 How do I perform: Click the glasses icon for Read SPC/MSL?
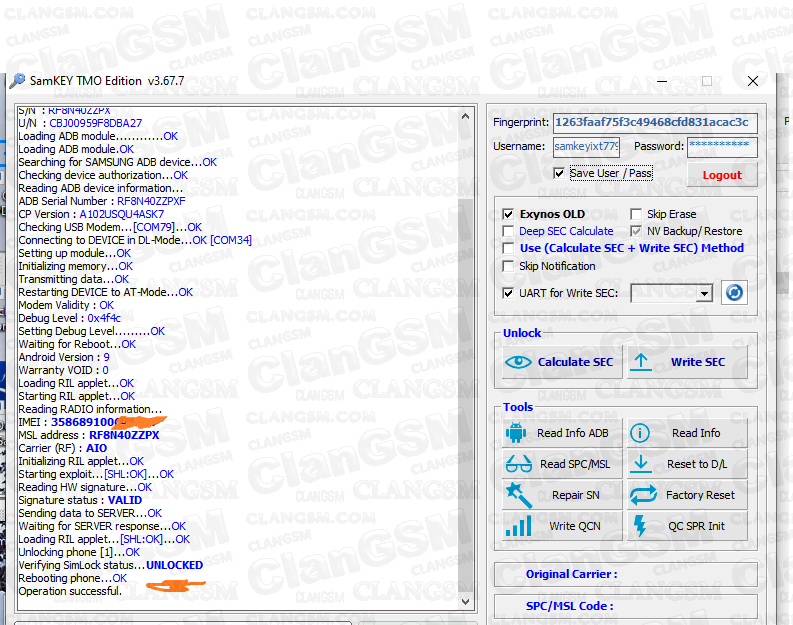click(x=518, y=464)
